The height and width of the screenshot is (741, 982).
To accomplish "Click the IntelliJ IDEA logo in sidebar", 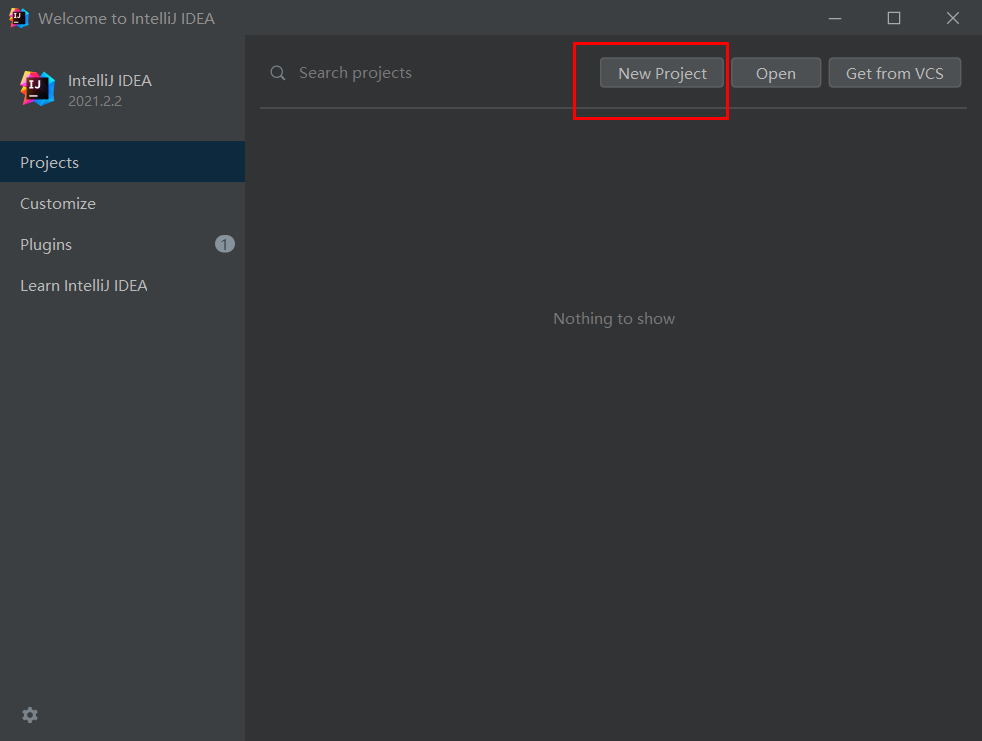I will click(x=38, y=88).
